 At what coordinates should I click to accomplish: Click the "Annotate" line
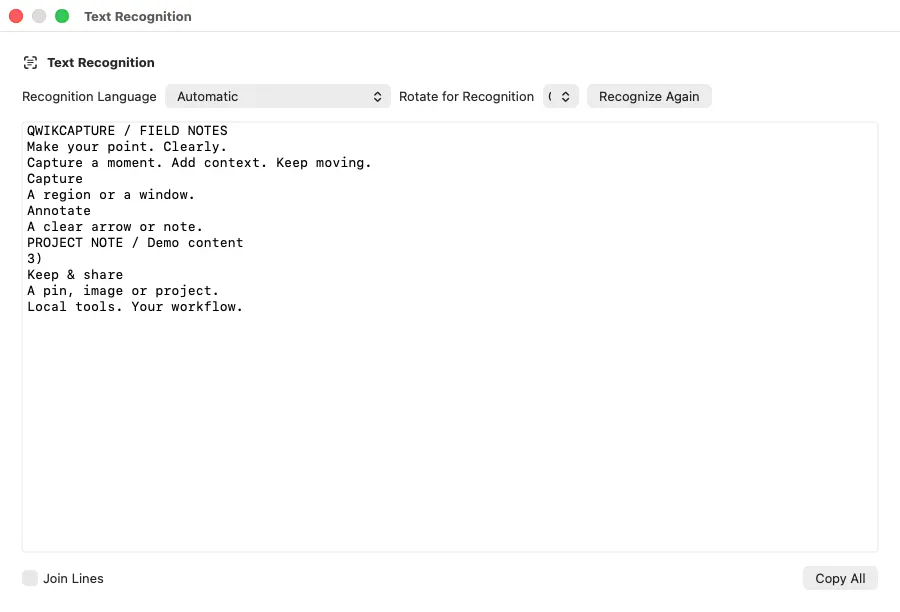point(59,211)
